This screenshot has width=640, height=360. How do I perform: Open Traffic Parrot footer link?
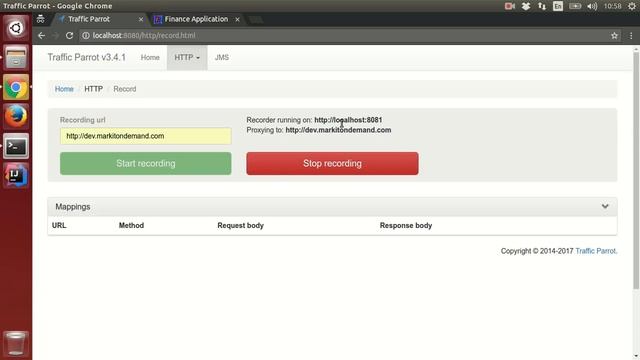[595, 251]
